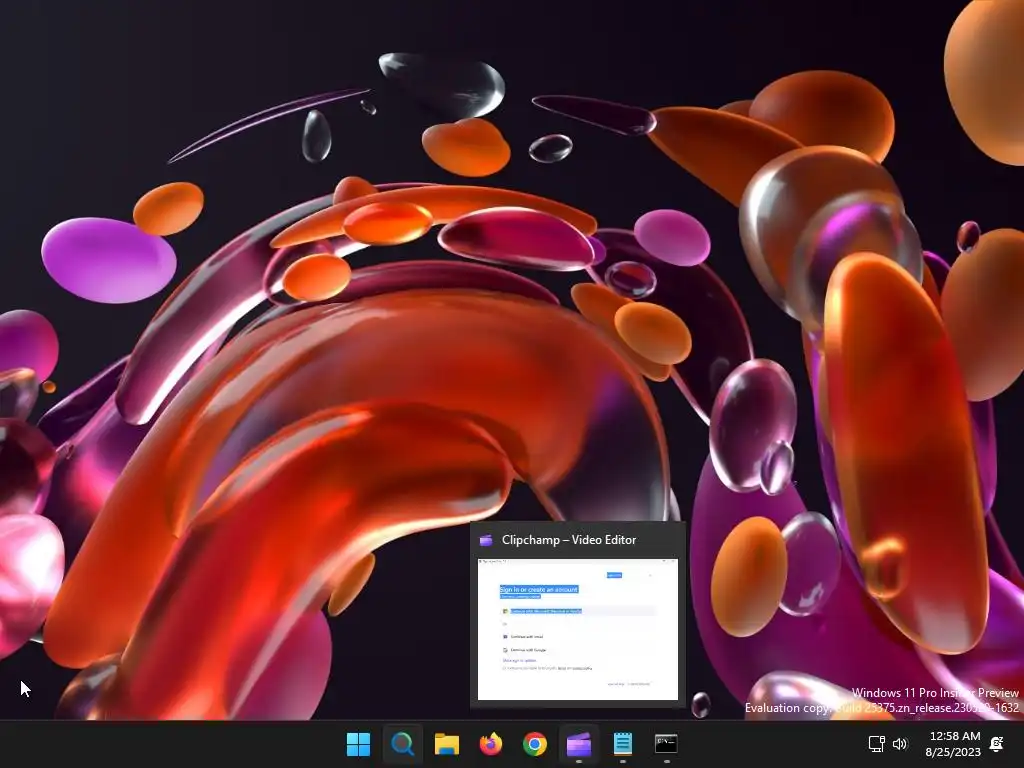The image size is (1024, 768).
Task: Open the clock and date flyout
Action: click(x=953, y=744)
